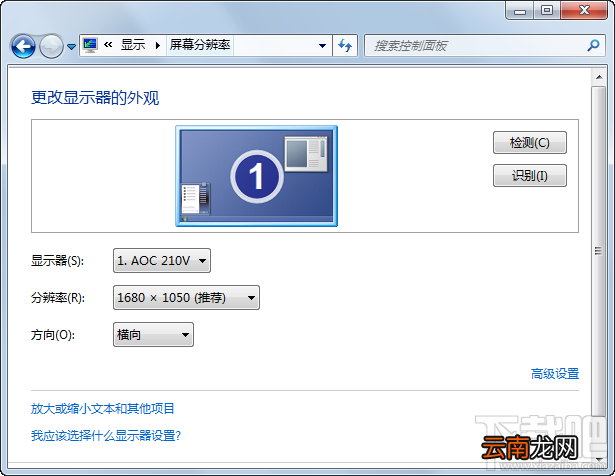Click the scrollbar up arrow
The image size is (615, 476).
pos(599,77)
